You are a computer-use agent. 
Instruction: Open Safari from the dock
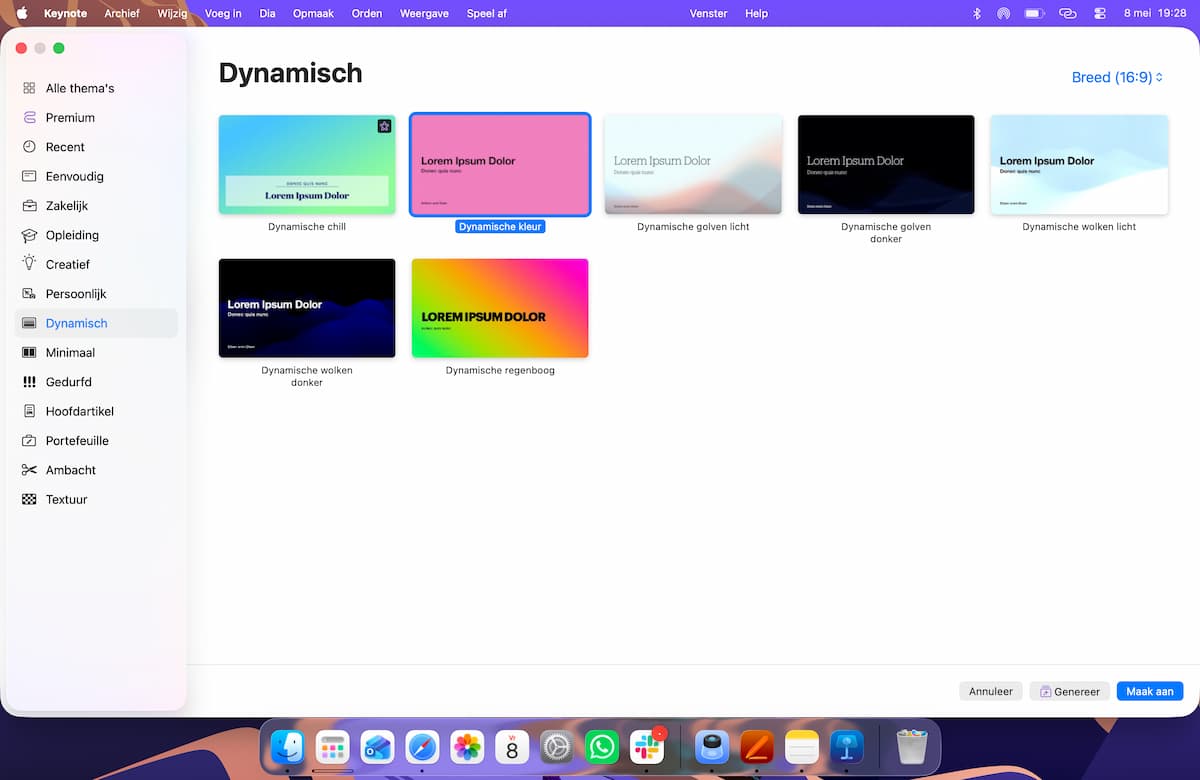(422, 746)
